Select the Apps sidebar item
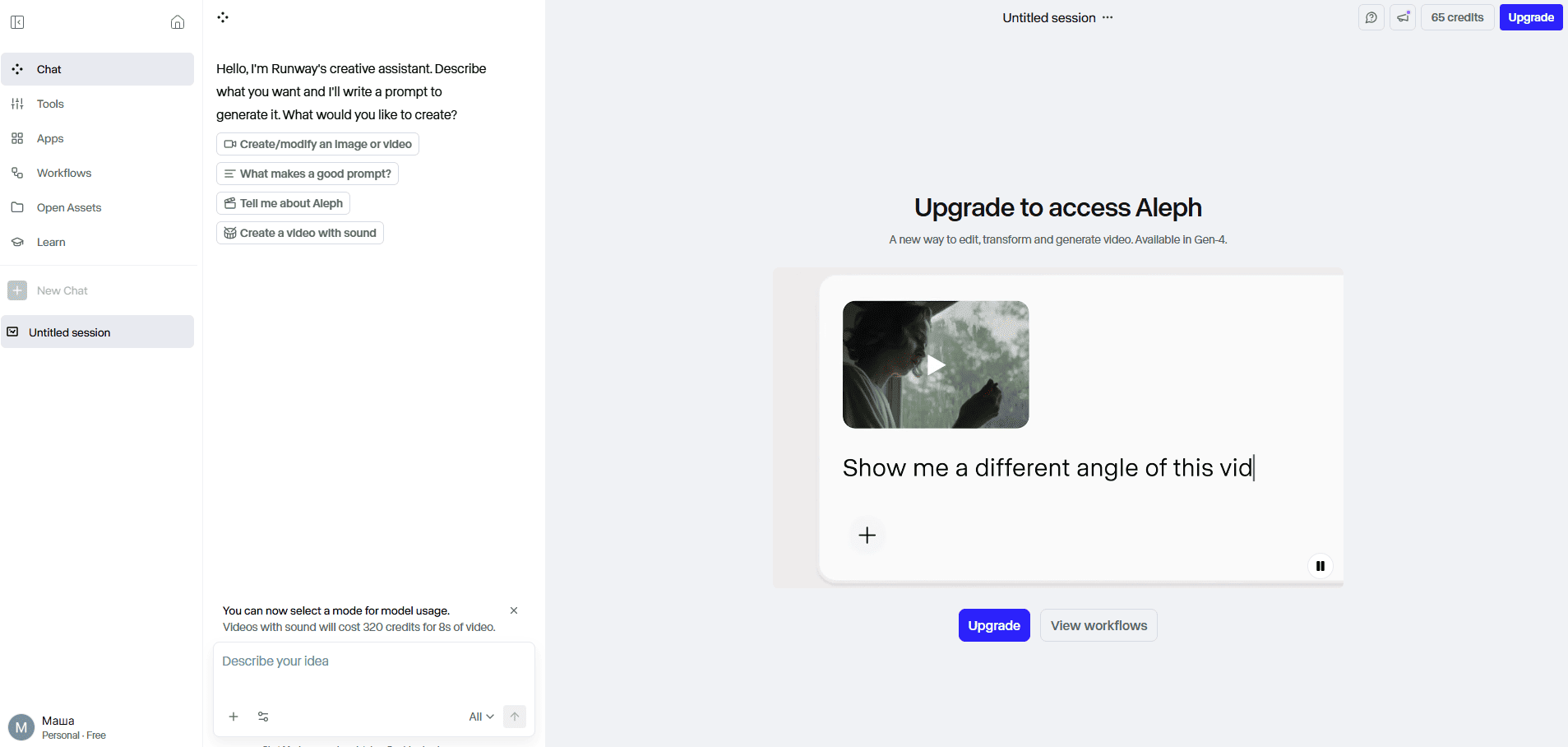The image size is (1568, 747). pyautogui.click(x=50, y=138)
